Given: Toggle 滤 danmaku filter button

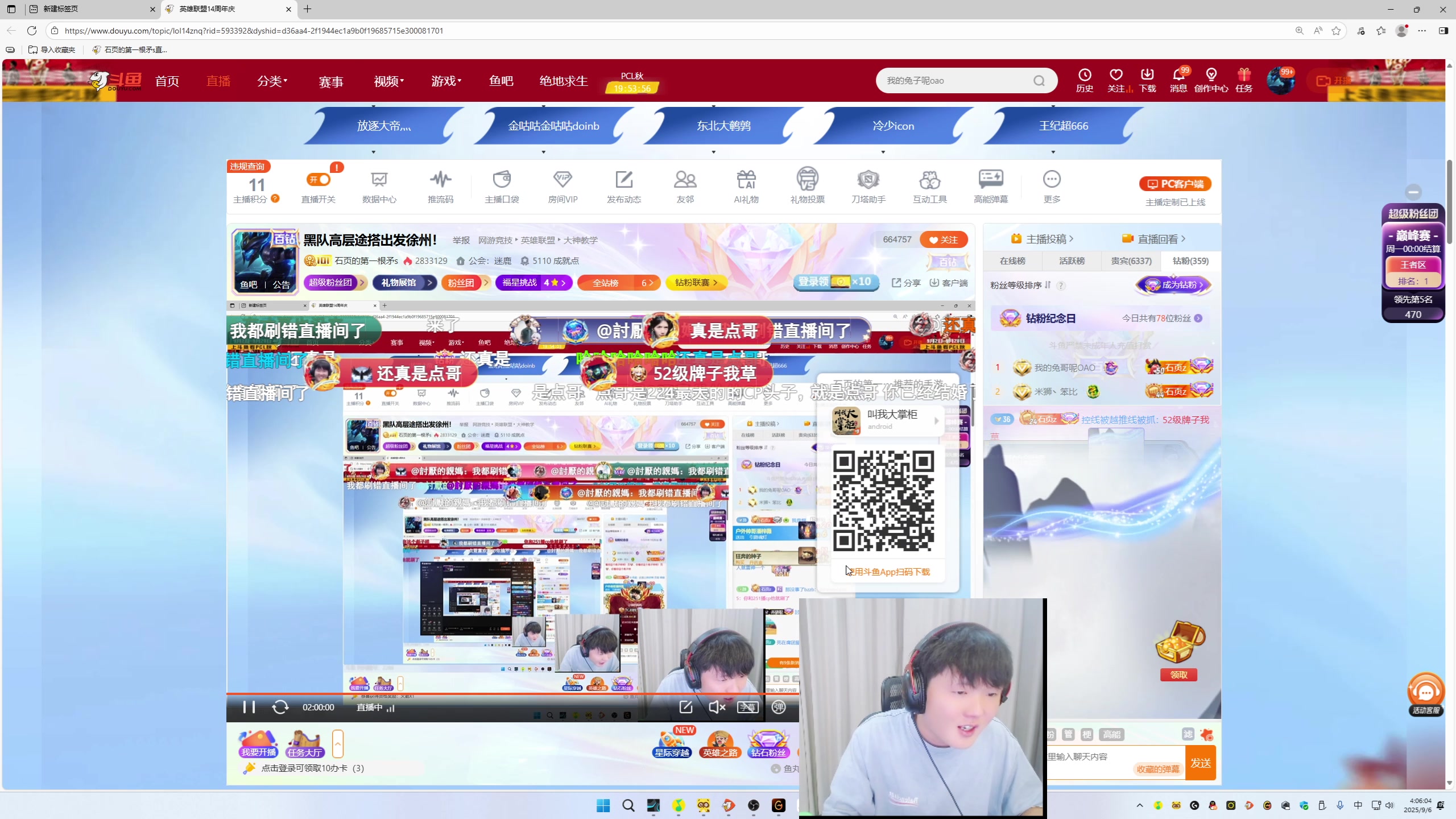Looking at the screenshot, I should pos(1188,734).
